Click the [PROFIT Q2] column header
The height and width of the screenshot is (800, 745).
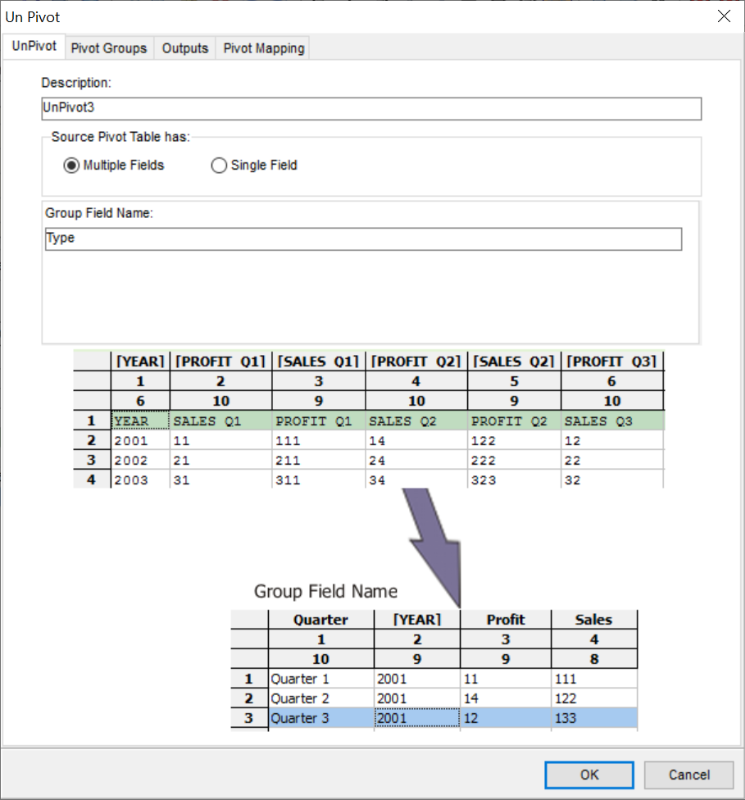(416, 361)
